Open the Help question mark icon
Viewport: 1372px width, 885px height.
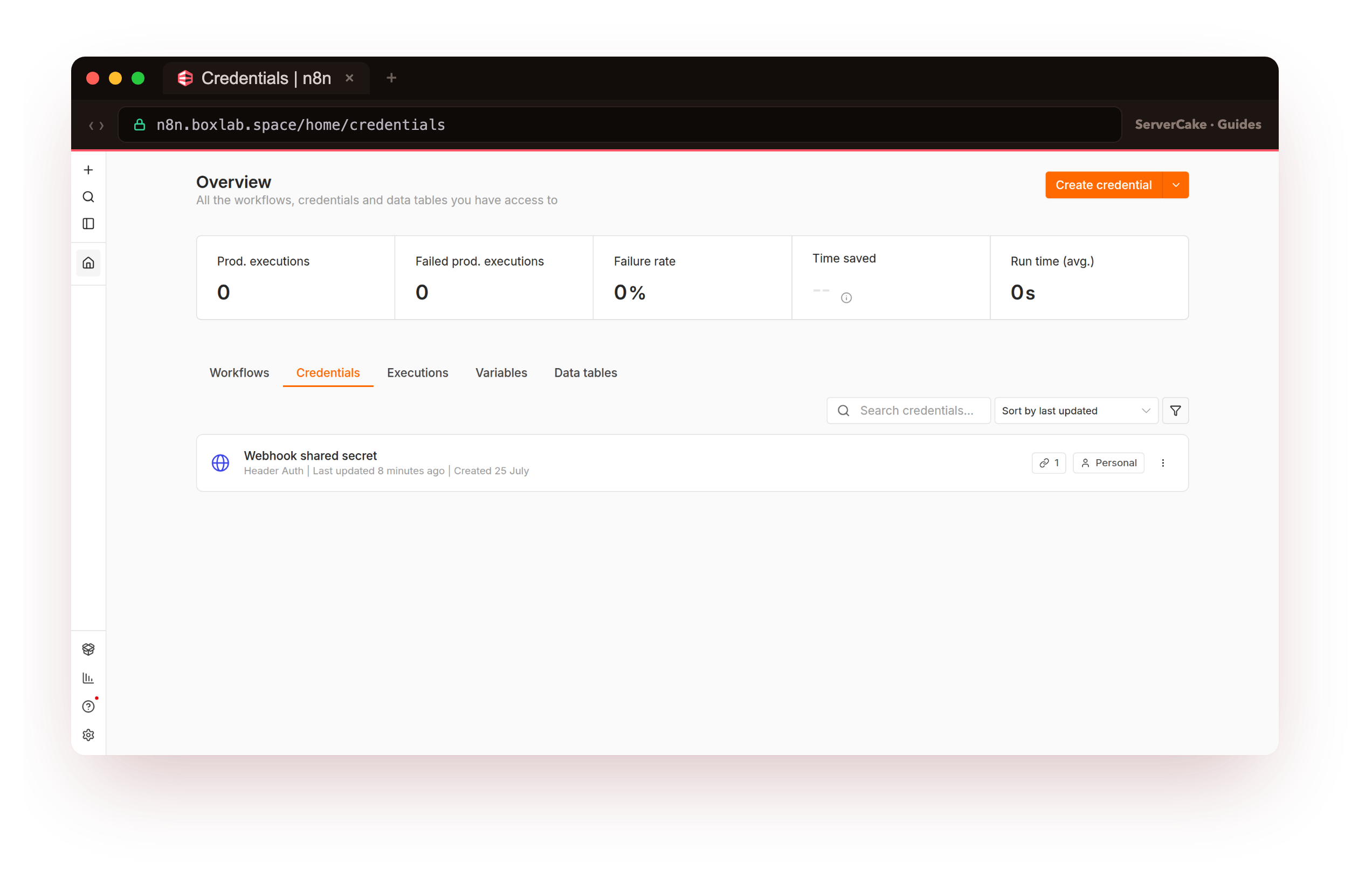[88, 706]
